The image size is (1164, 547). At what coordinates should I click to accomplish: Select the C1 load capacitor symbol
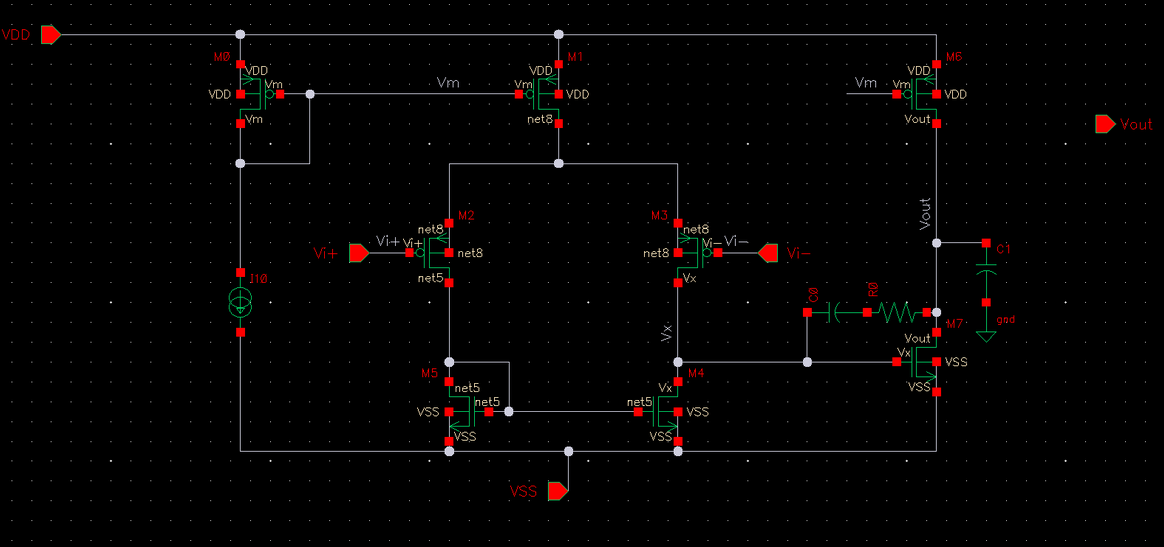pyautogui.click(x=986, y=272)
